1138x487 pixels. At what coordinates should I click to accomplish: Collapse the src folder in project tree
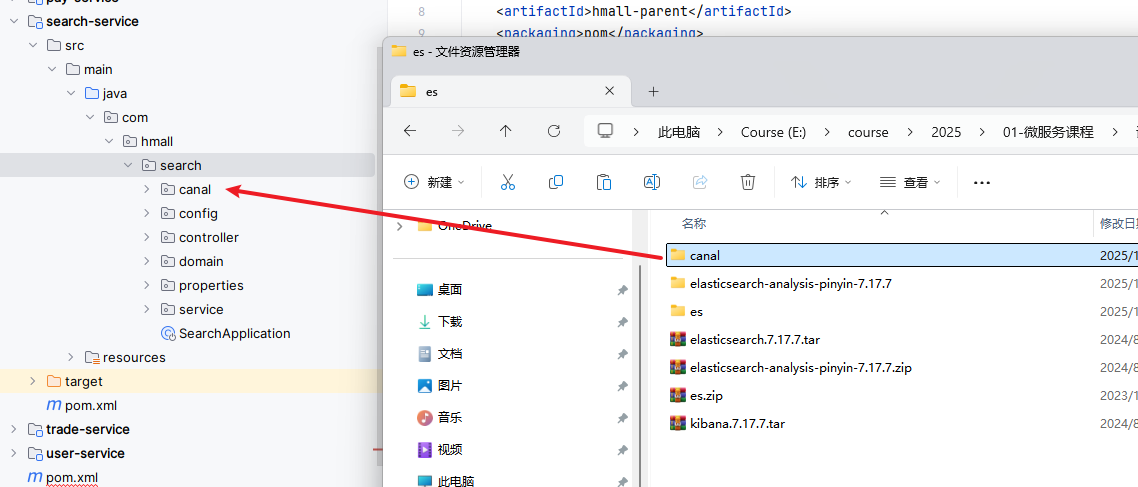[x=33, y=46]
